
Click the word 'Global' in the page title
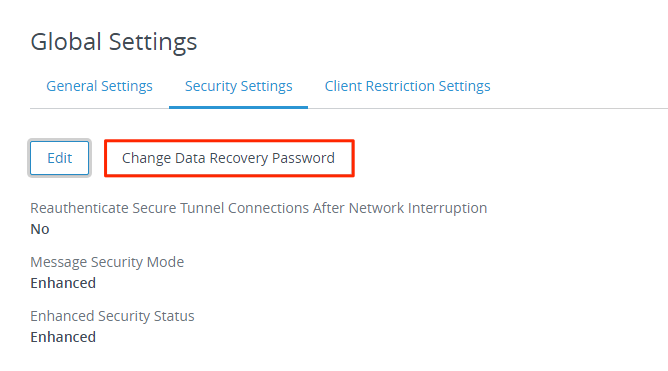66,42
